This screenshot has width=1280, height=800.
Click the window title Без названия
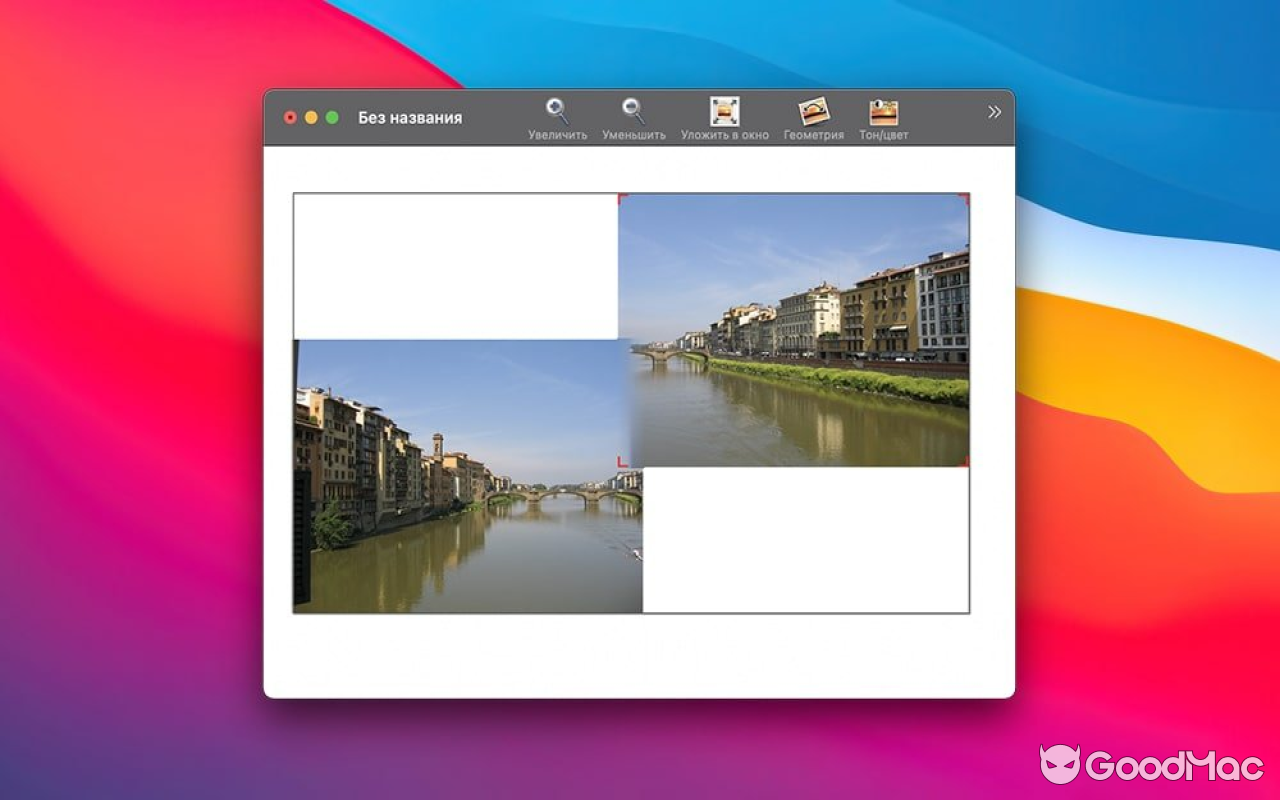(x=410, y=117)
